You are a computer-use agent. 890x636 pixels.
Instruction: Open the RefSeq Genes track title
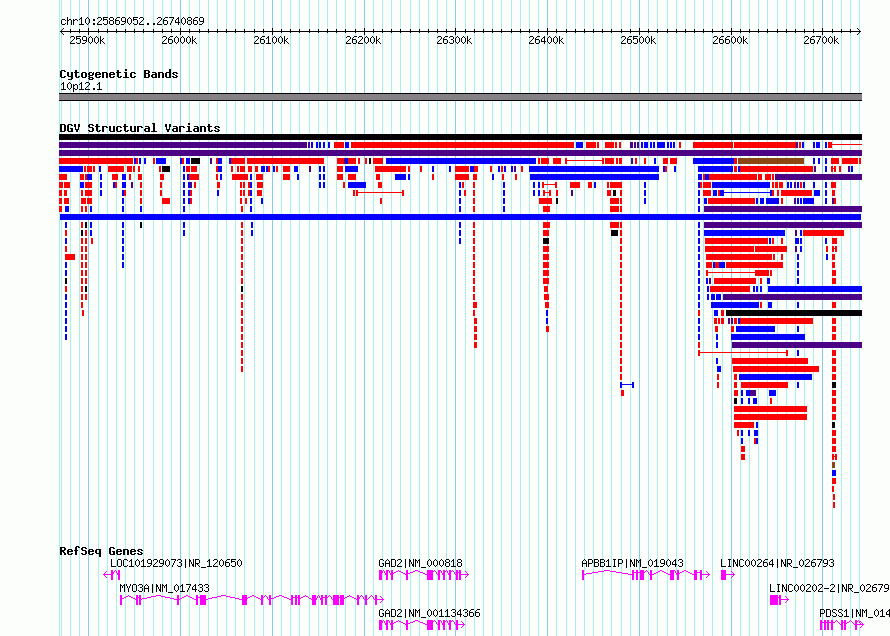click(x=102, y=551)
